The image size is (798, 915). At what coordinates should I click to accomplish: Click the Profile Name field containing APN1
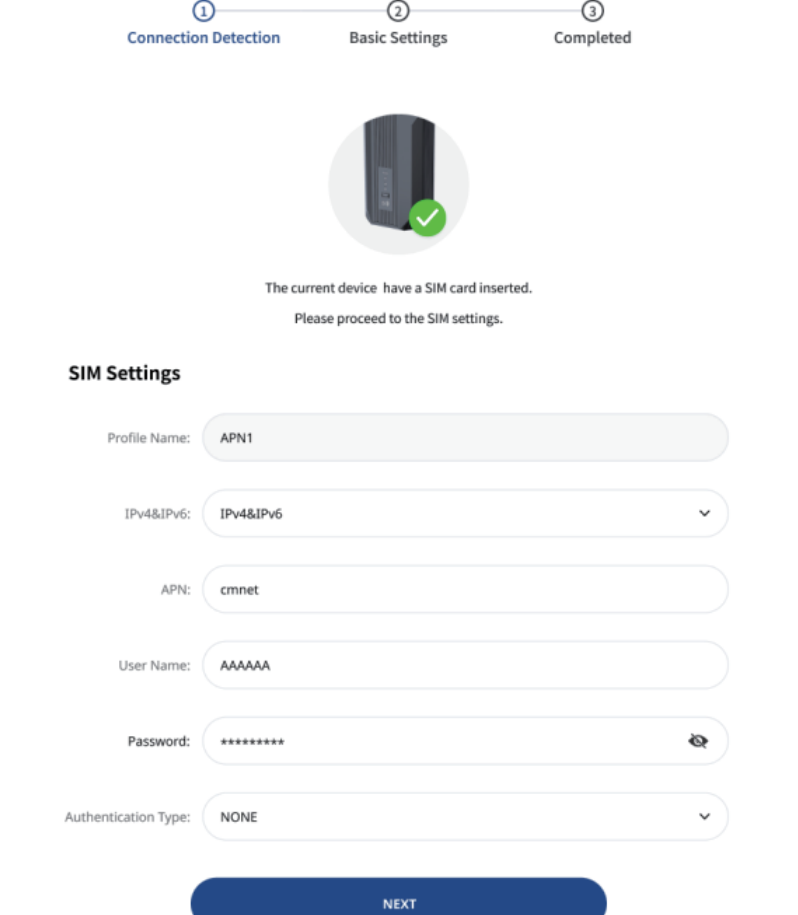465,437
